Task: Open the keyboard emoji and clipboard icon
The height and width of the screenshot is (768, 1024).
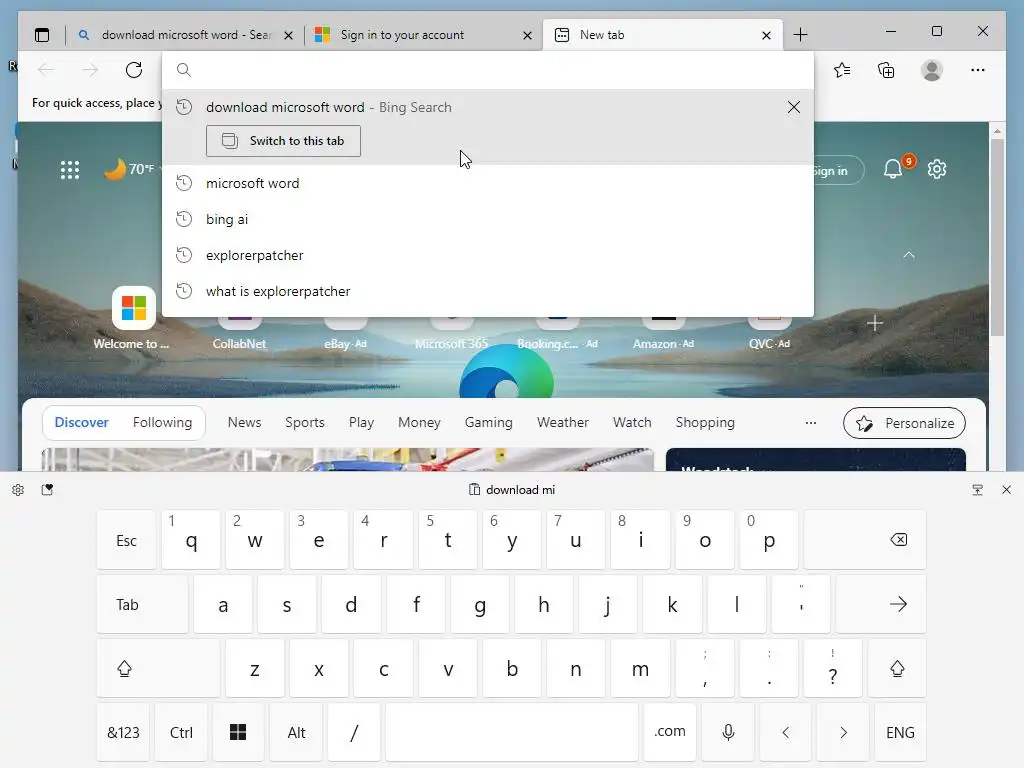Action: (x=47, y=490)
